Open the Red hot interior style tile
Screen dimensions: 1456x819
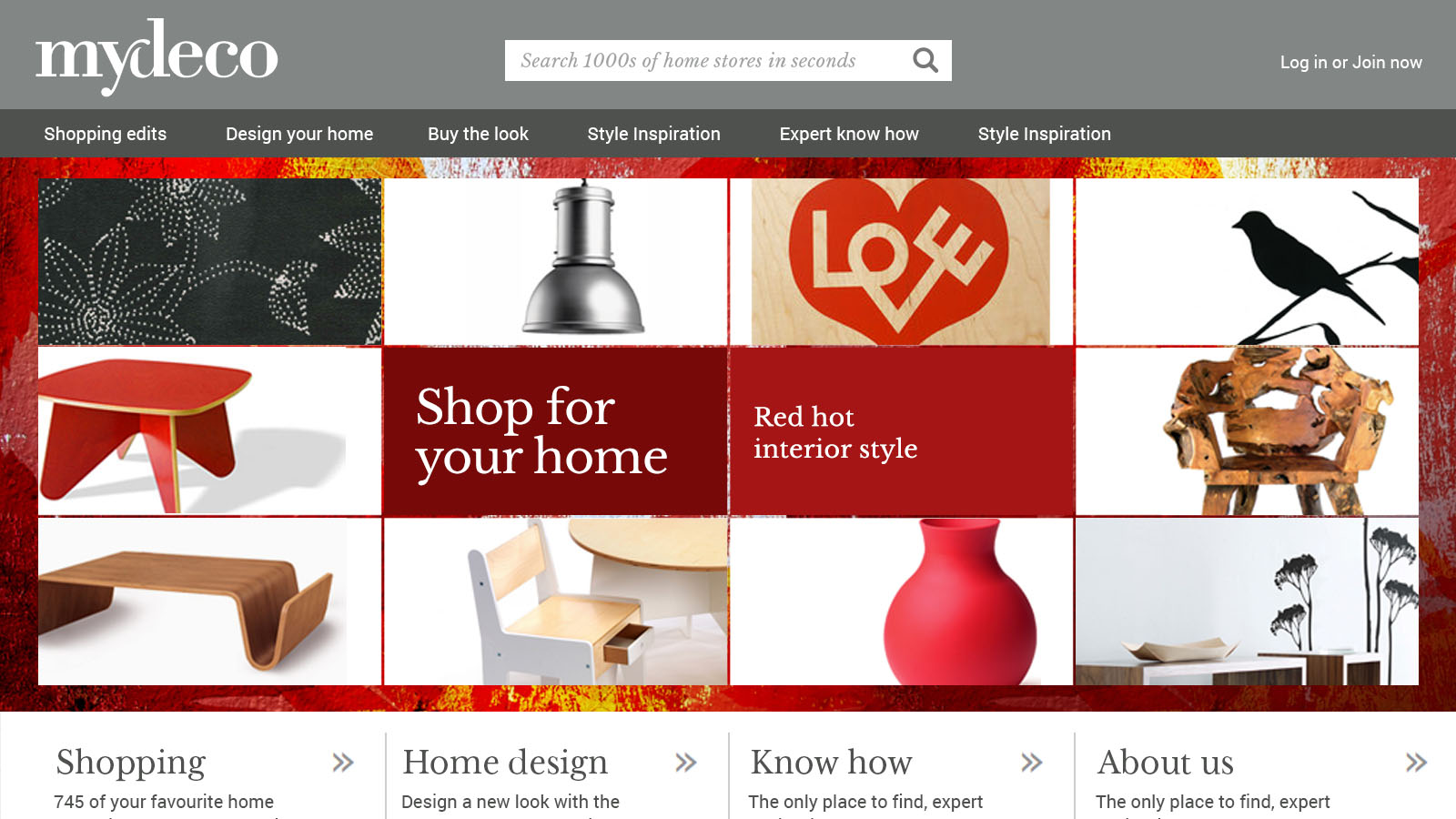tap(902, 431)
